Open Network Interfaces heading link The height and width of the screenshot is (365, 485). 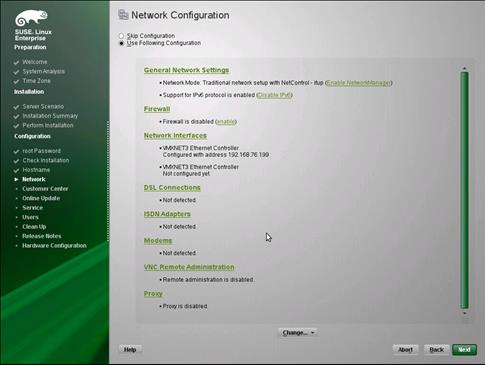[175, 136]
